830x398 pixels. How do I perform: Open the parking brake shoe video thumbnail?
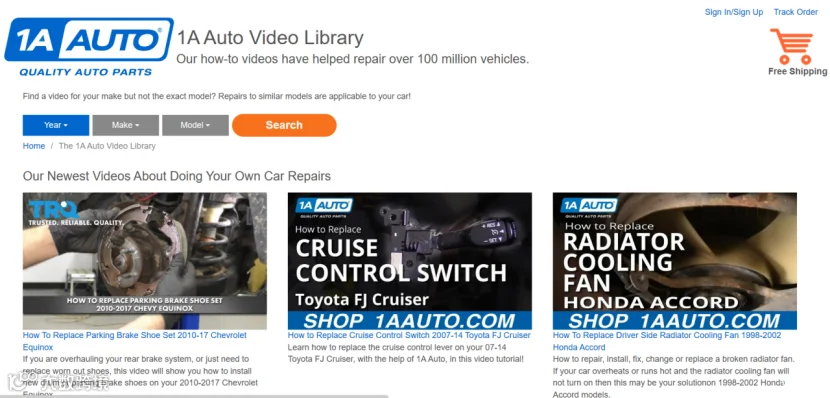tap(145, 261)
